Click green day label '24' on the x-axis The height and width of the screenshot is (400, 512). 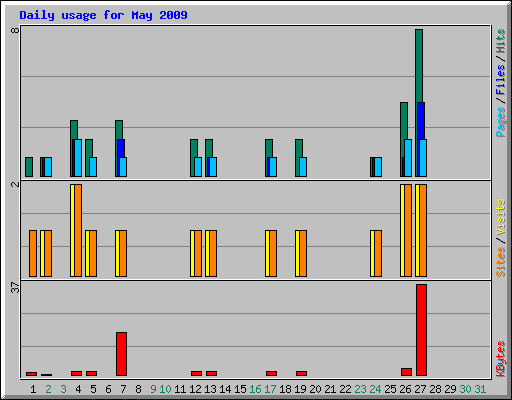pyautogui.click(x=375, y=389)
